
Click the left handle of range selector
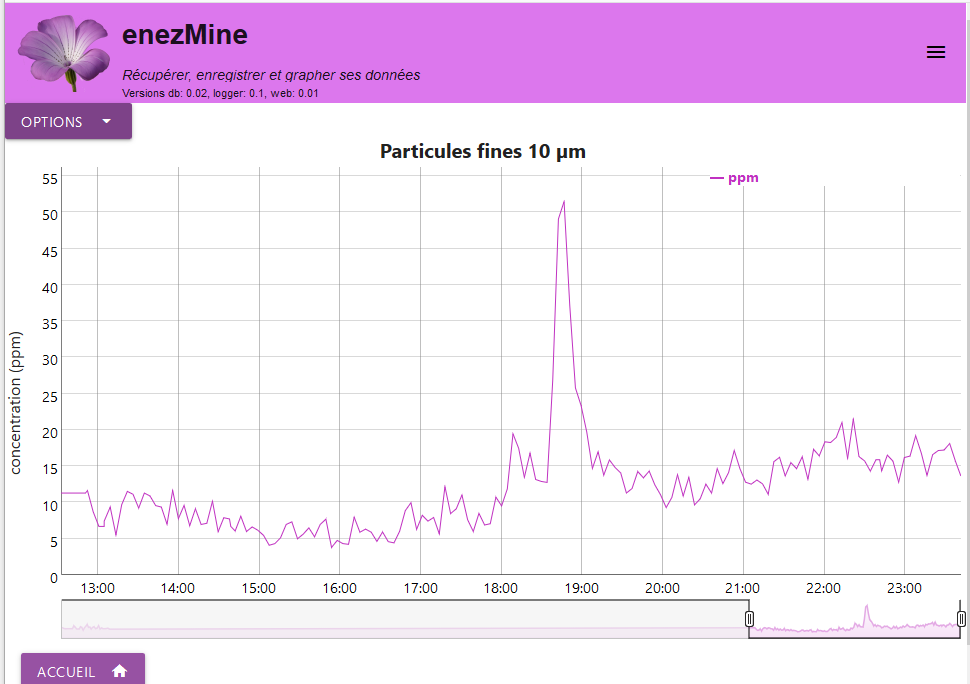click(x=749, y=620)
